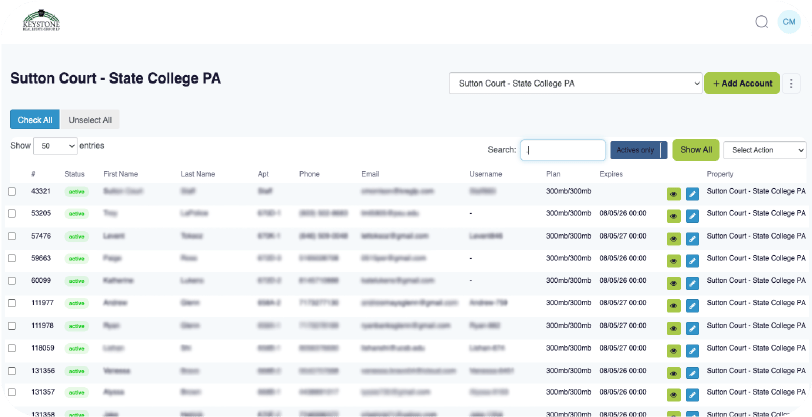
Task: Sort table by Expires column header
Action: (x=611, y=174)
